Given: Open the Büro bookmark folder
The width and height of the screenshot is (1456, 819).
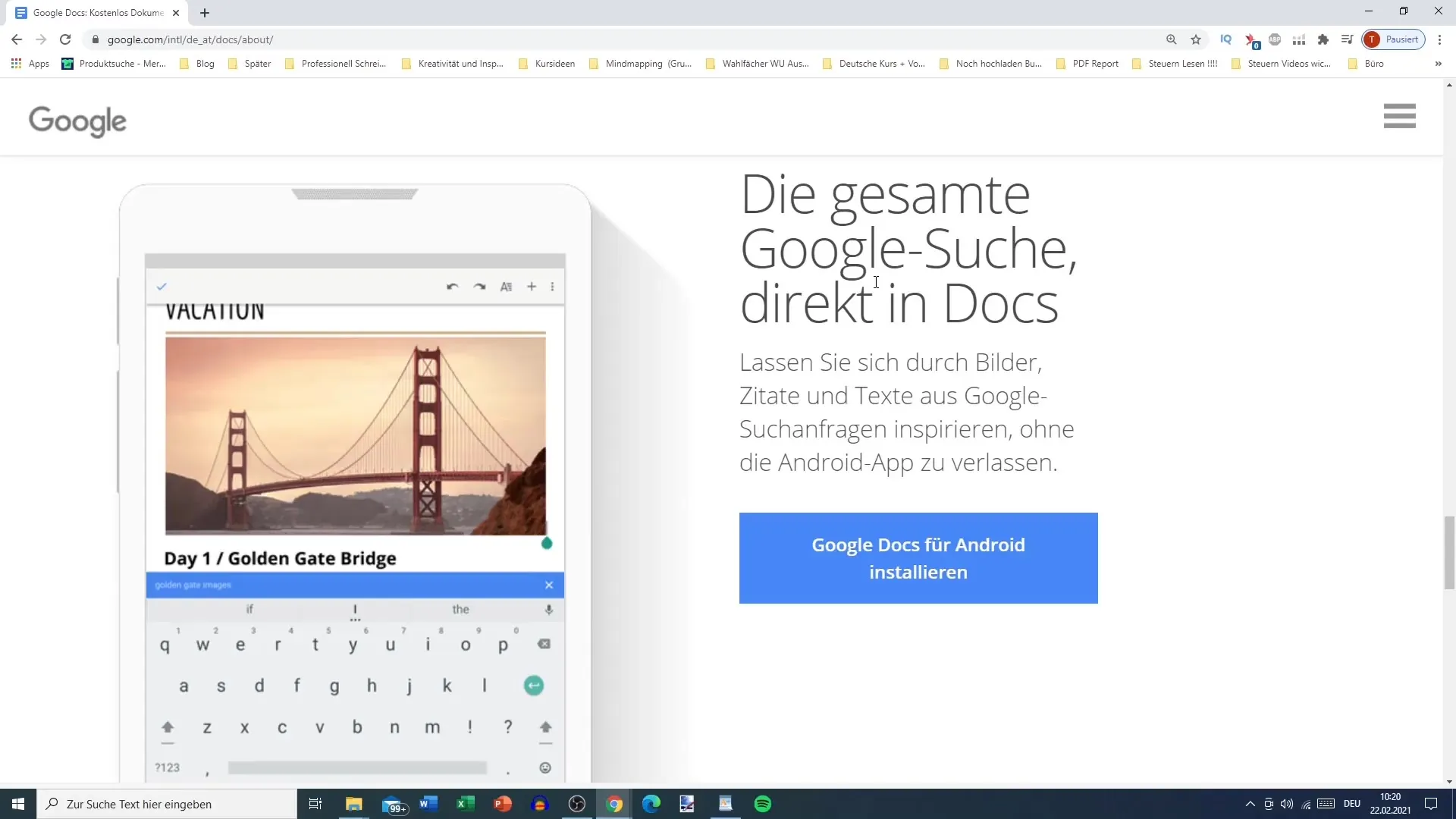Looking at the screenshot, I should [x=1367, y=64].
